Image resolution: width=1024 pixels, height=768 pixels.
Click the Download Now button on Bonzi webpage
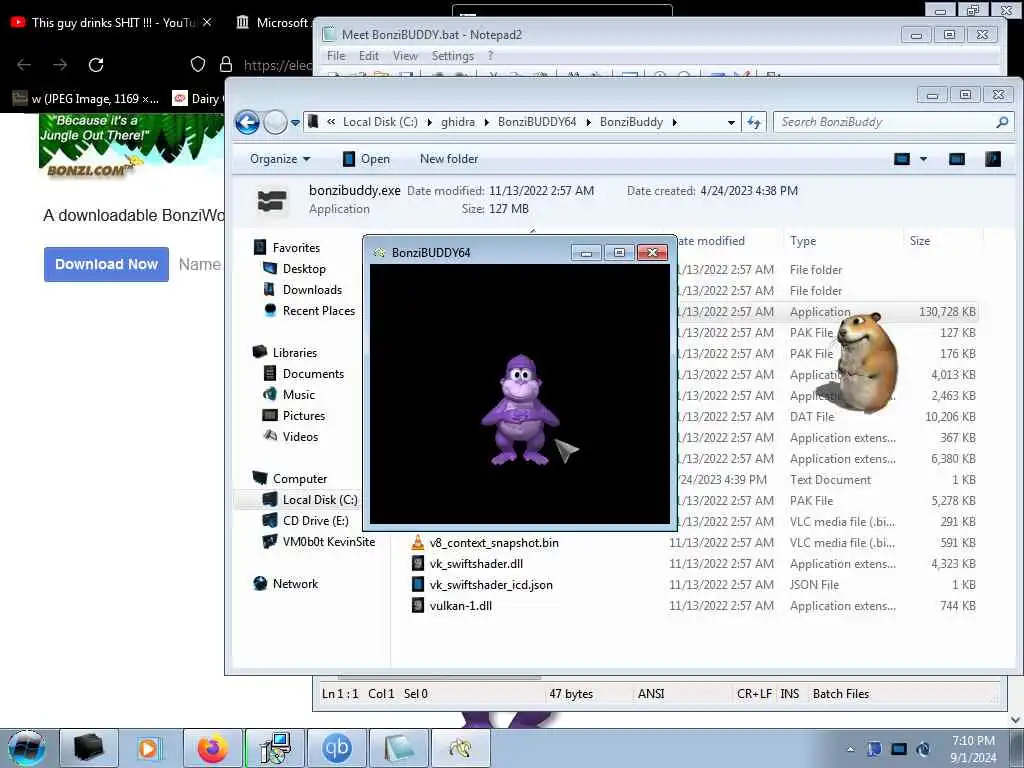(x=106, y=264)
